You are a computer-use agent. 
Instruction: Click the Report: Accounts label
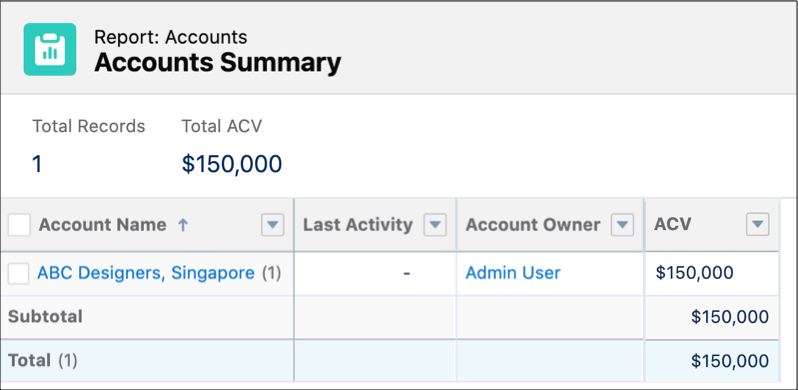coord(170,37)
